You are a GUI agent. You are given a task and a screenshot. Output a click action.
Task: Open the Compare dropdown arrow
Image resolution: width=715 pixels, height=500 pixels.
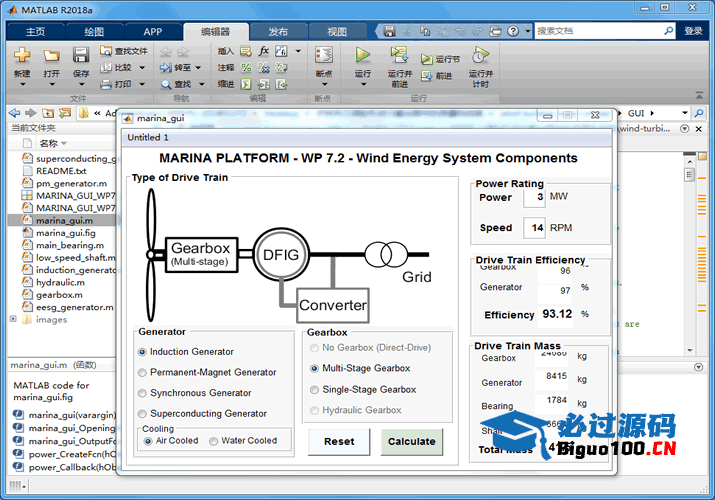pyautogui.click(x=142, y=67)
